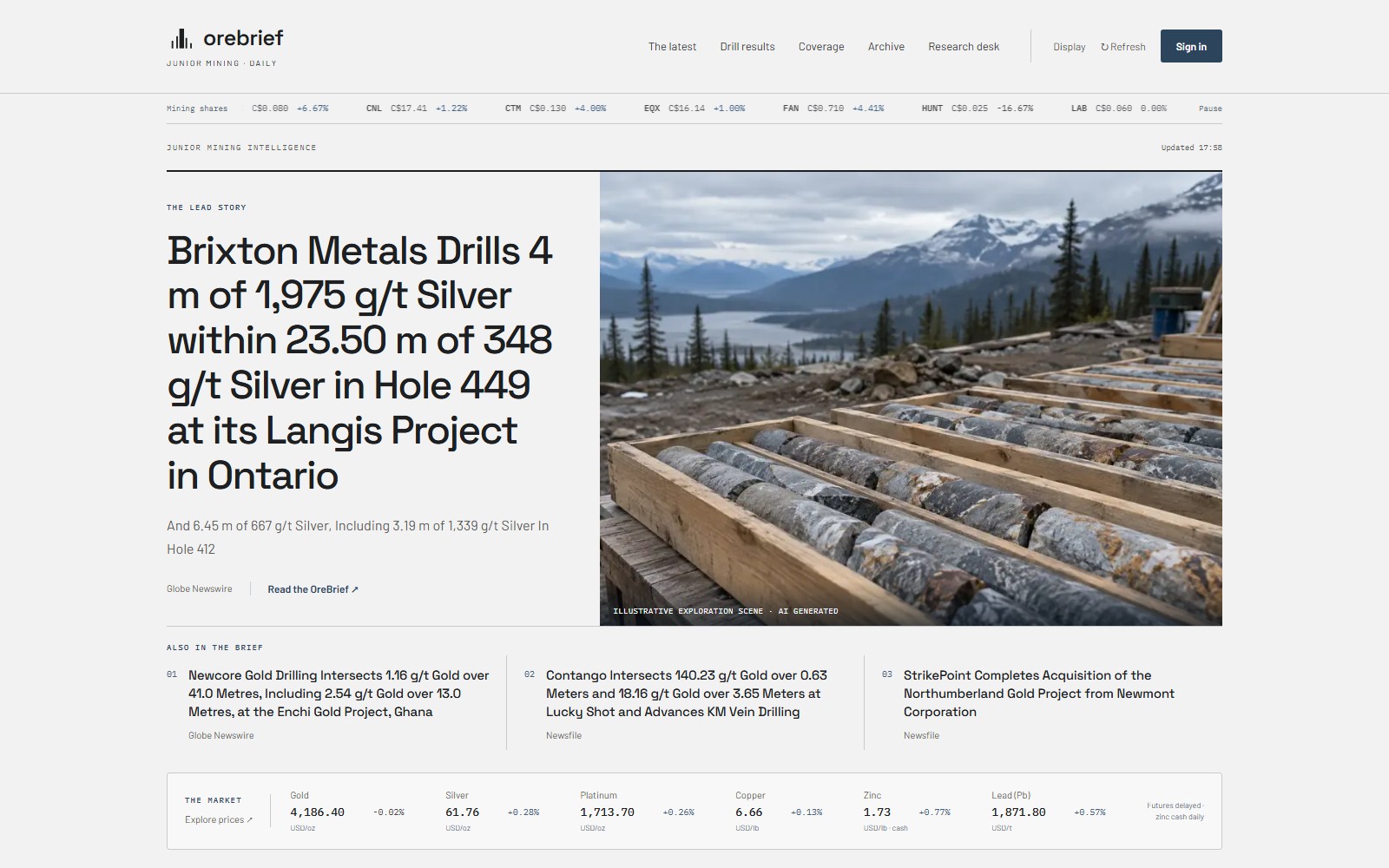Image resolution: width=1389 pixels, height=868 pixels.
Task: Click the Explore prices link
Action: pos(219,819)
